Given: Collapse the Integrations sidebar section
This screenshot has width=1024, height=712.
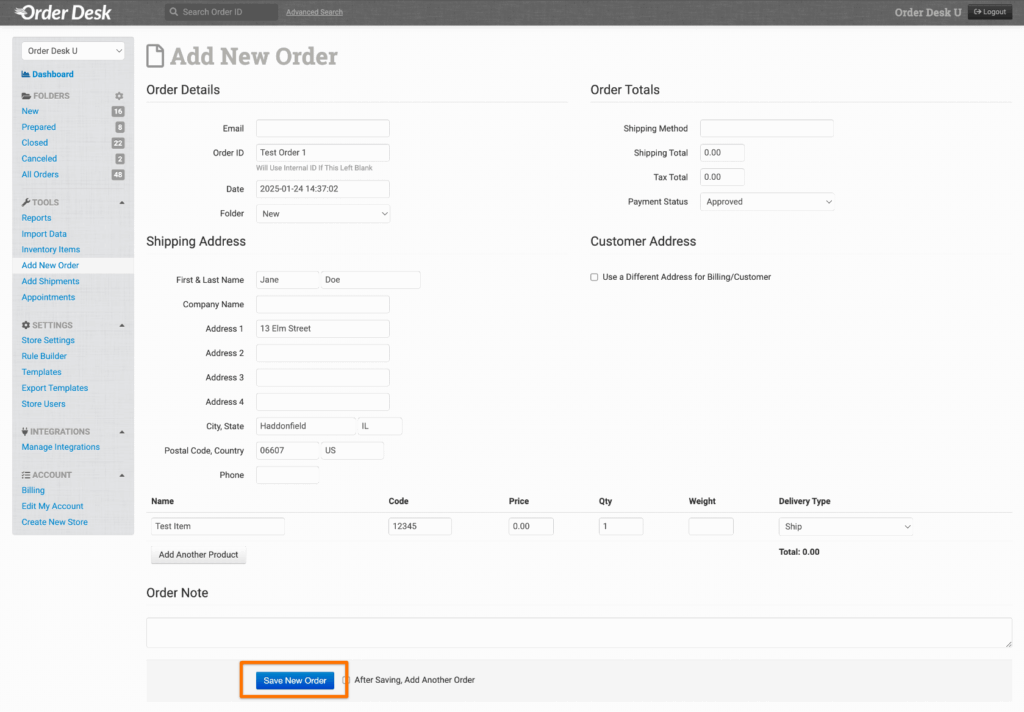Looking at the screenshot, I should pyautogui.click(x=122, y=432).
